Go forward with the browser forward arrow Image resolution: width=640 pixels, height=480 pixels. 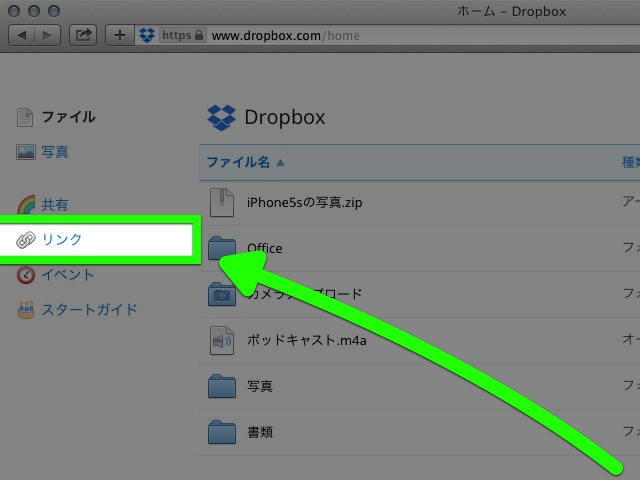tap(47, 35)
